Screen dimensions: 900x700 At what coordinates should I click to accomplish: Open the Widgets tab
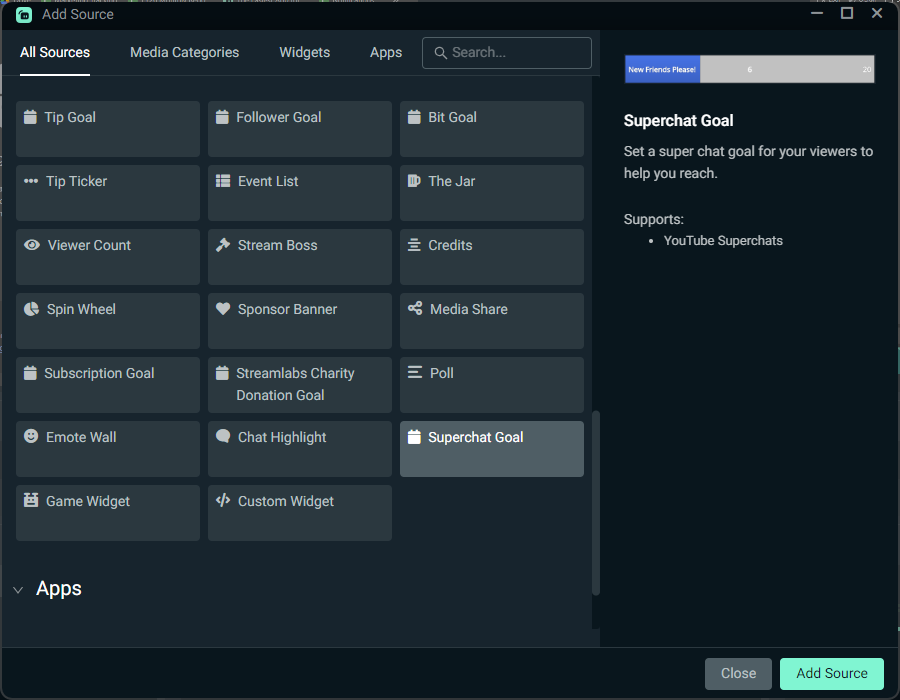304,52
